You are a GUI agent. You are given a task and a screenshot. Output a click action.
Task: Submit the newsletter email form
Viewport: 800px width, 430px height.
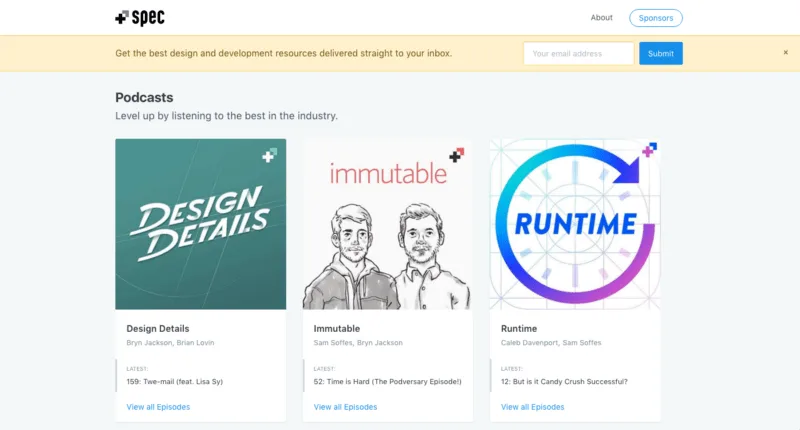pos(661,54)
